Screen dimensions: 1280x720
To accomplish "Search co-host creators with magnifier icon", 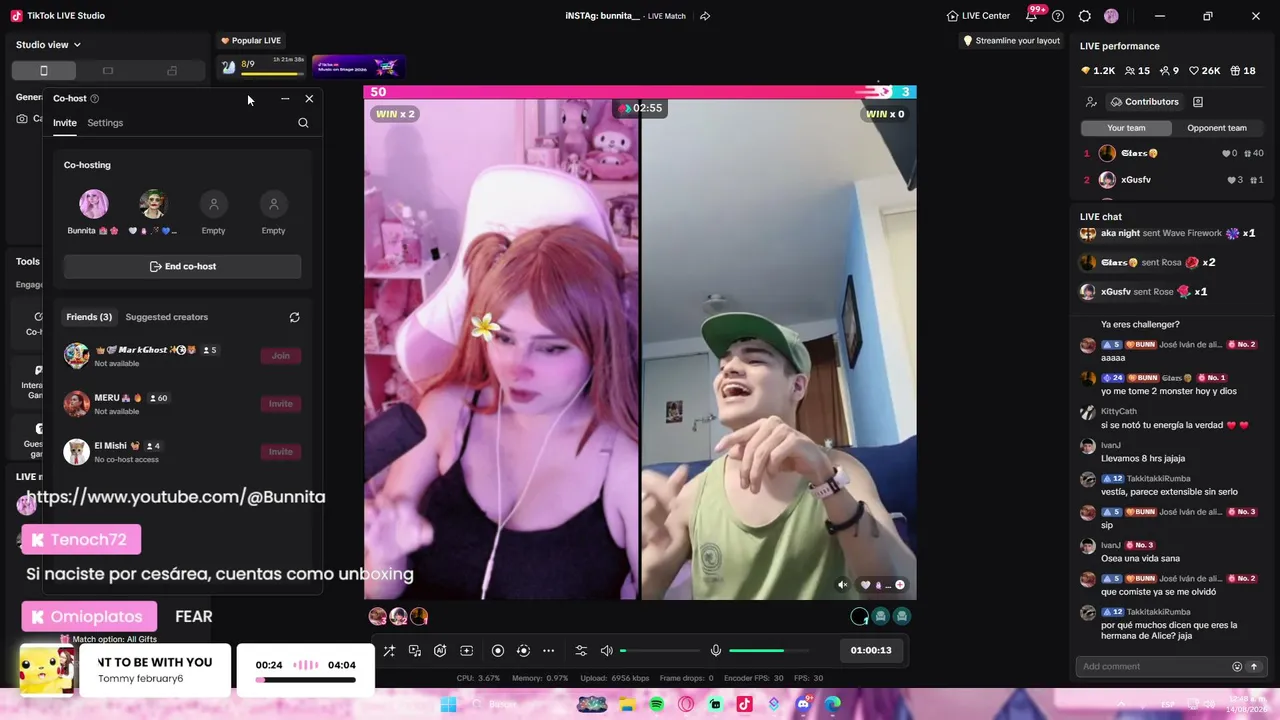I will 303,123.
